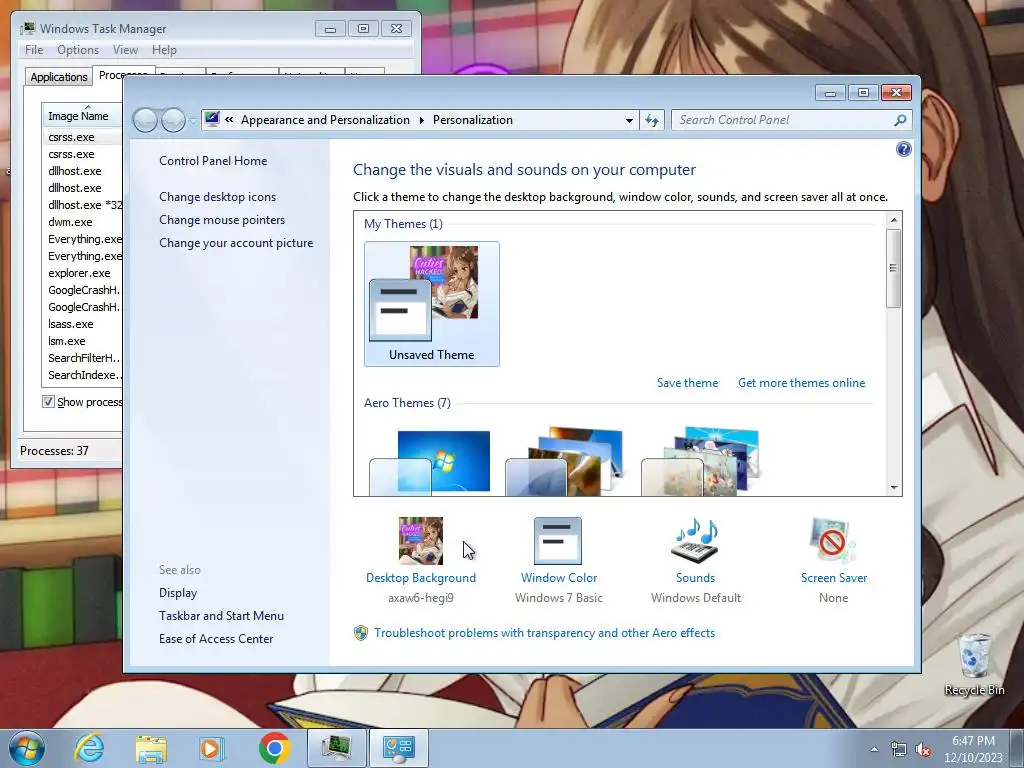Open the Start menu orb

pos(27,748)
